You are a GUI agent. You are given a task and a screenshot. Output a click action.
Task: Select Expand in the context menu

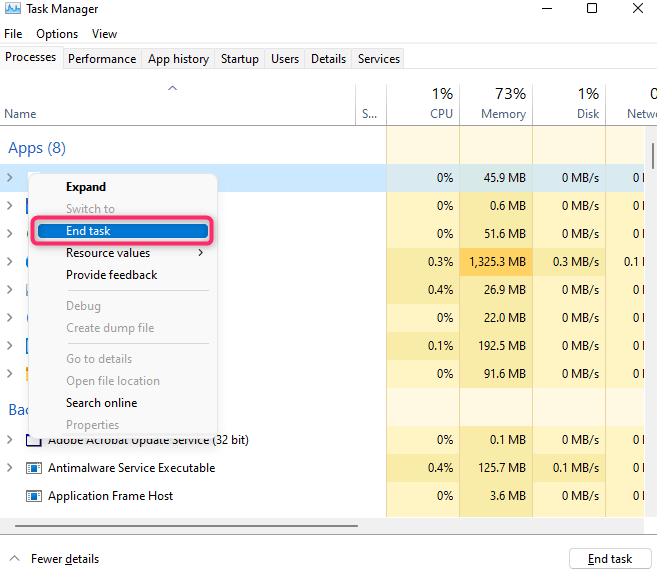(86, 187)
